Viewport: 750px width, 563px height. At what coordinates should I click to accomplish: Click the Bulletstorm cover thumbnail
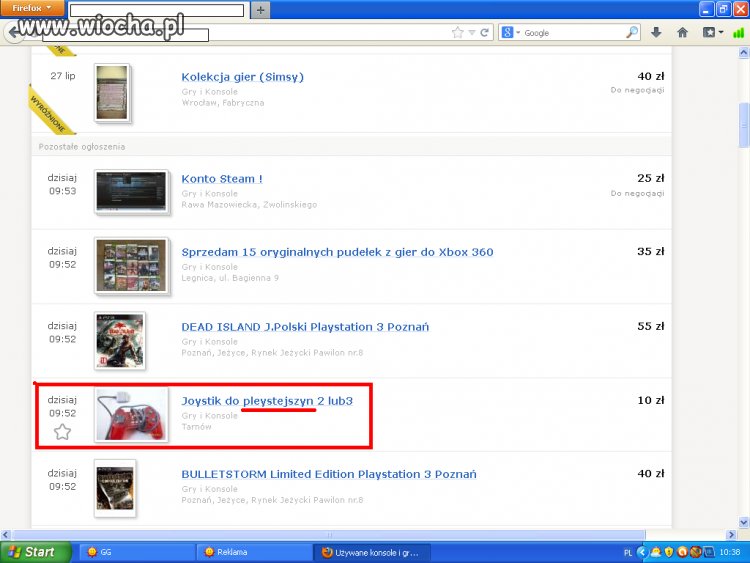(115, 488)
